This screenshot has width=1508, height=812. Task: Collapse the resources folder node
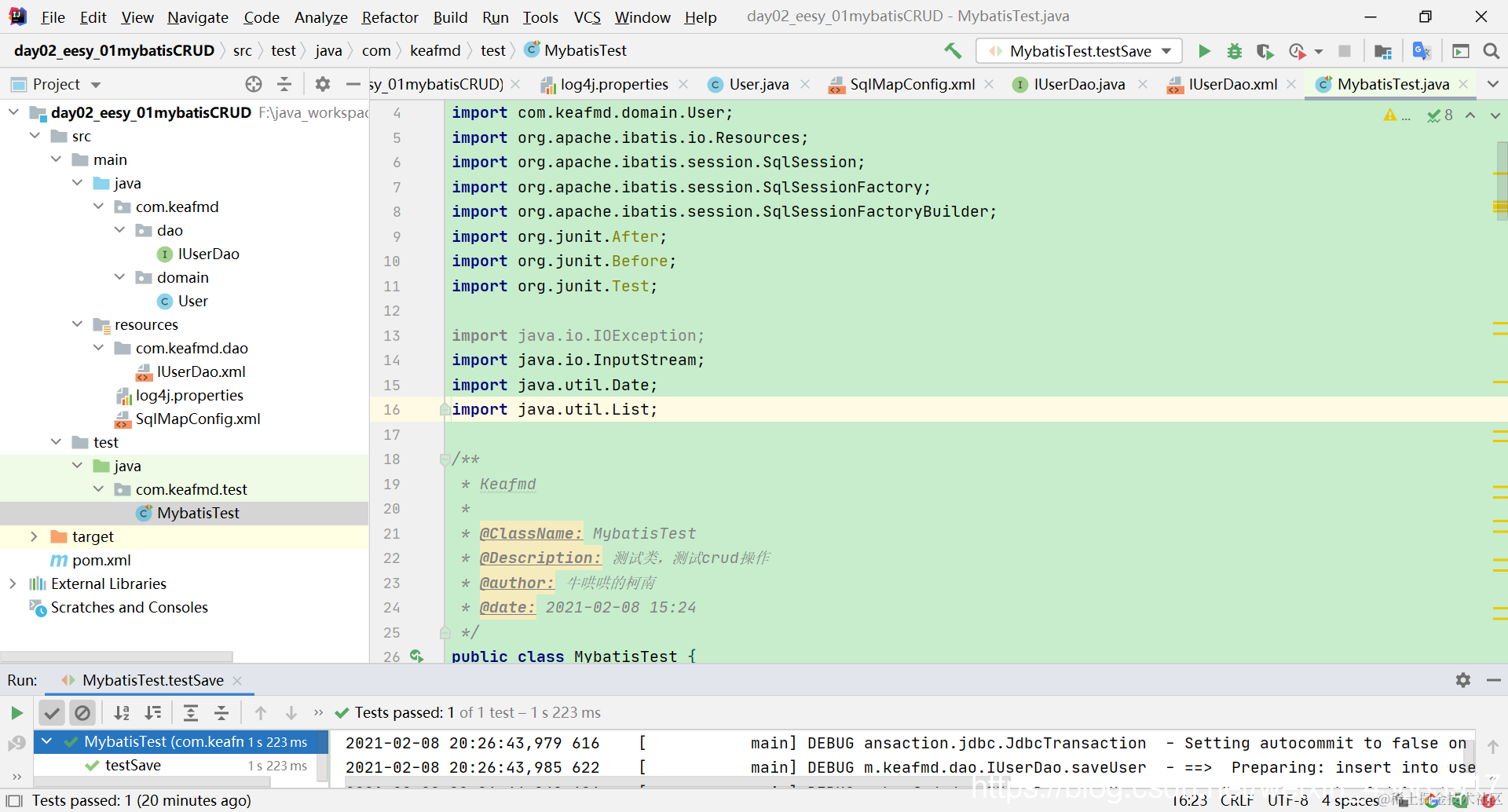click(77, 324)
